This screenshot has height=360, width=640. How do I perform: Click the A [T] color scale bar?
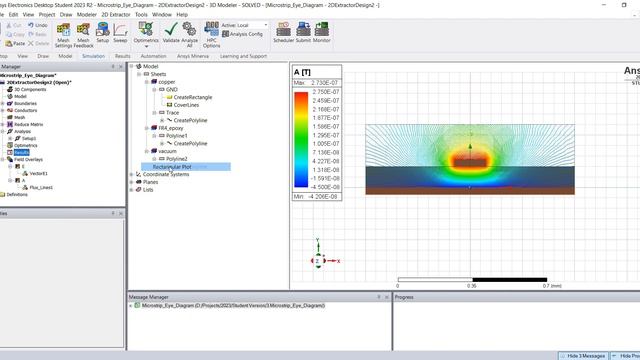(x=301, y=140)
